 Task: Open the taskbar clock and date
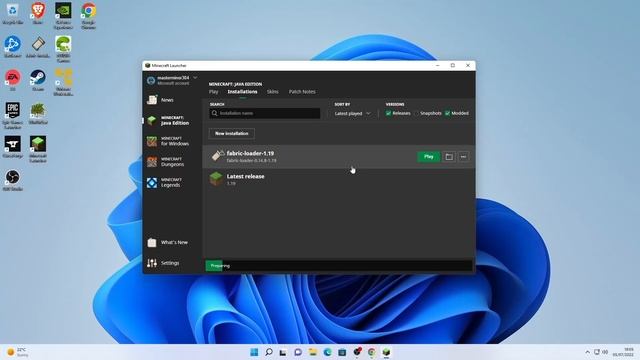623,352
